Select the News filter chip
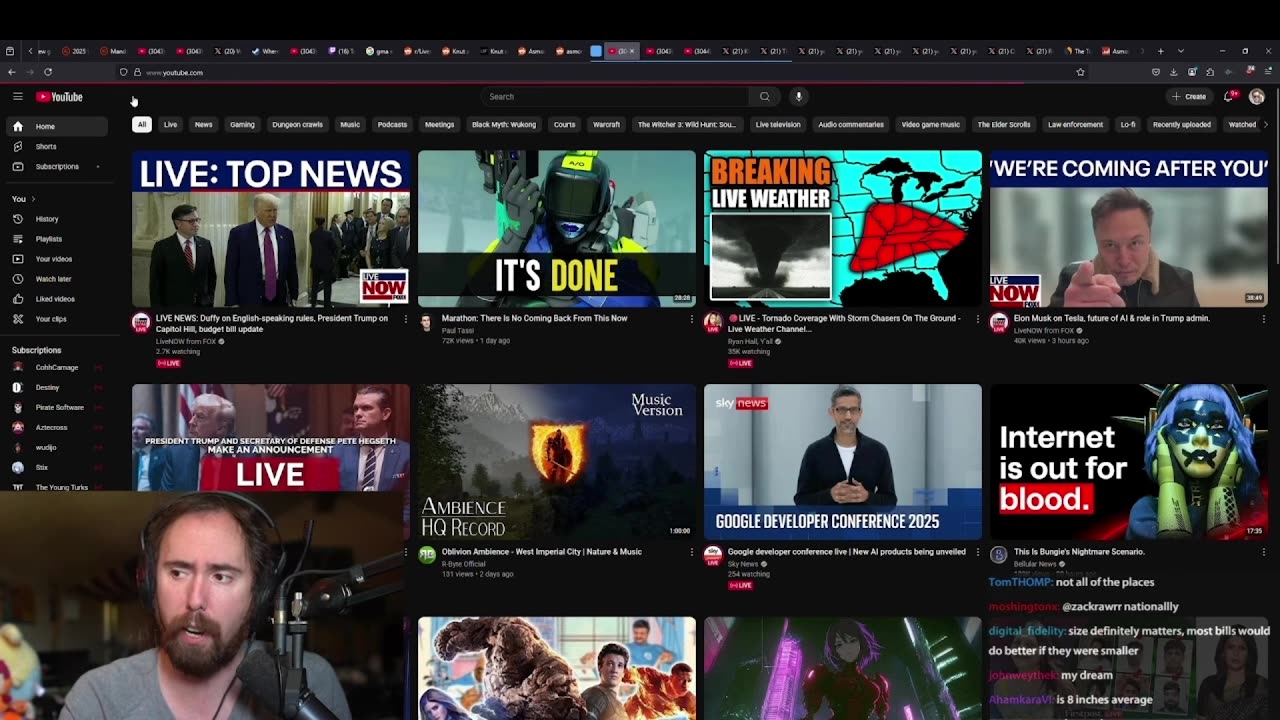 pyautogui.click(x=203, y=125)
